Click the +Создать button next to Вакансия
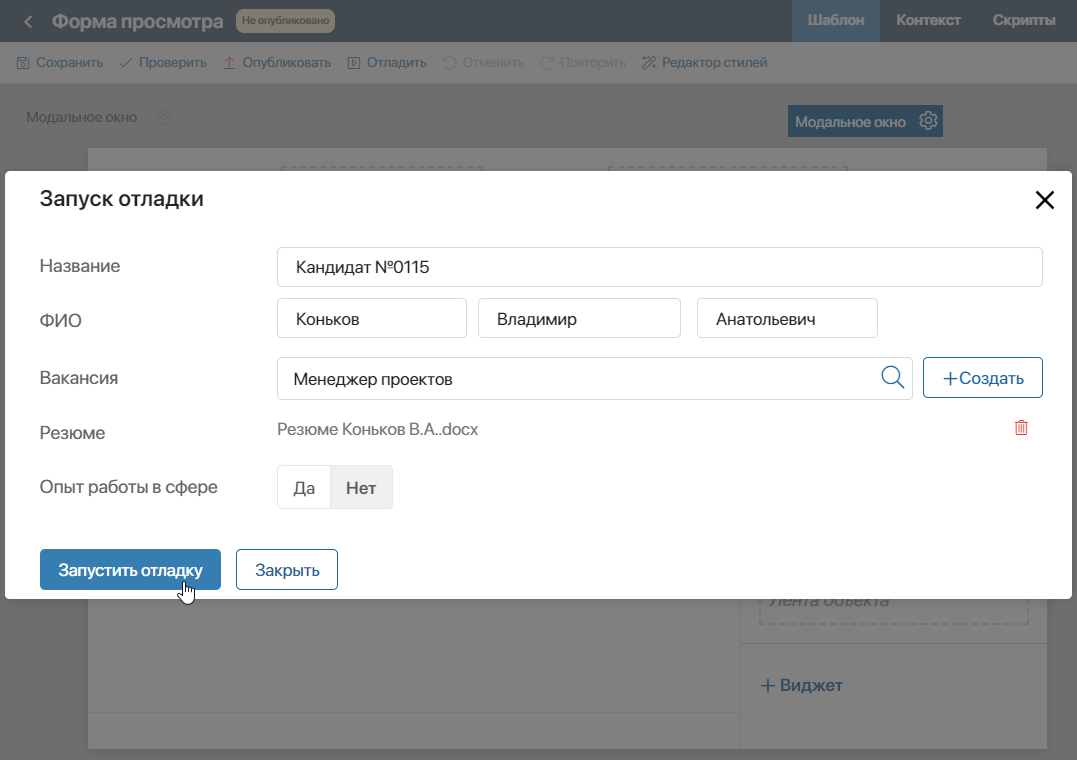 (x=983, y=378)
